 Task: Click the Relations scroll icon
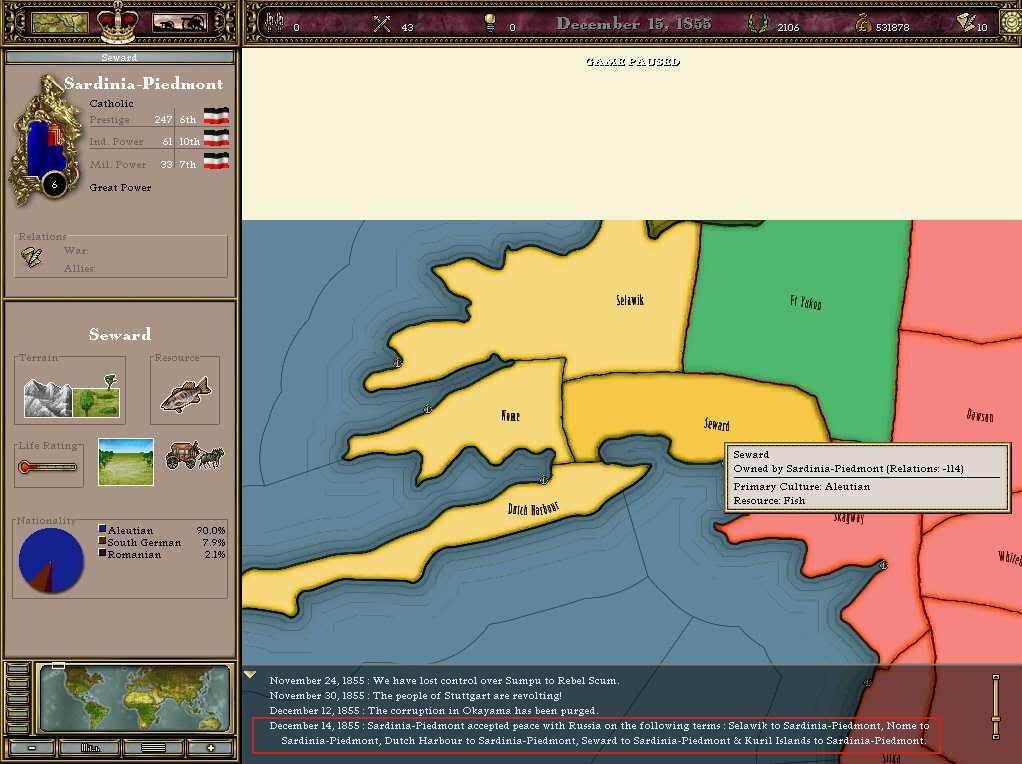click(x=33, y=258)
